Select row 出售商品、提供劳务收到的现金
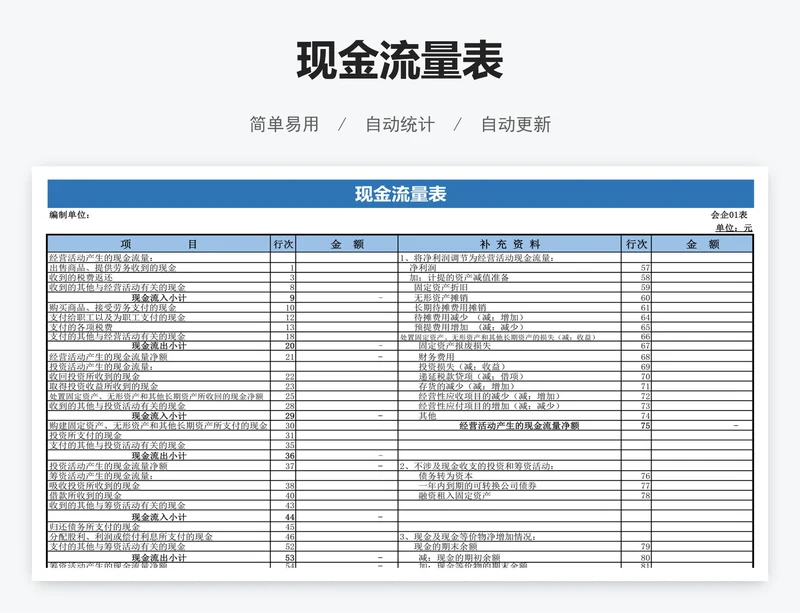This screenshot has width=800, height=613. pyautogui.click(x=113, y=267)
